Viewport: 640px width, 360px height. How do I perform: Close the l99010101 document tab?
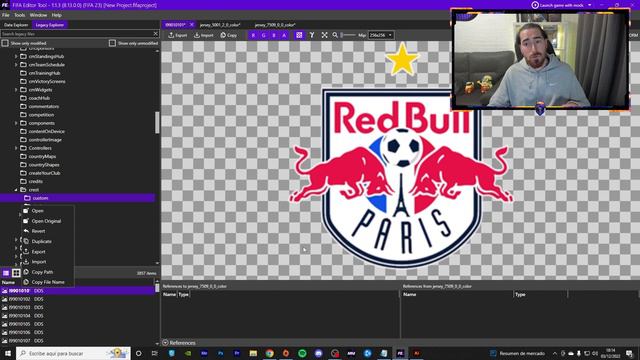(x=191, y=25)
